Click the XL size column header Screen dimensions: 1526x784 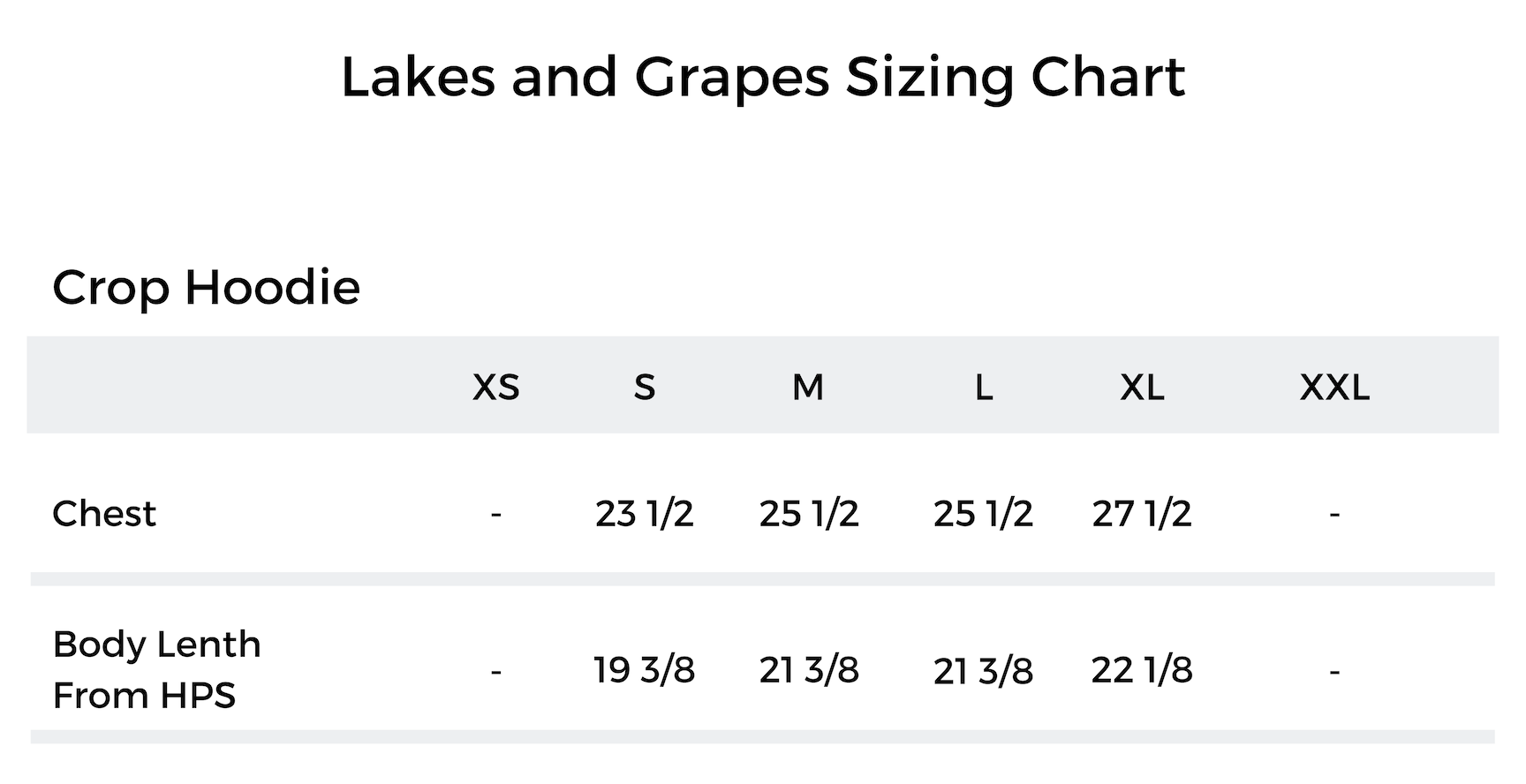pos(1142,388)
